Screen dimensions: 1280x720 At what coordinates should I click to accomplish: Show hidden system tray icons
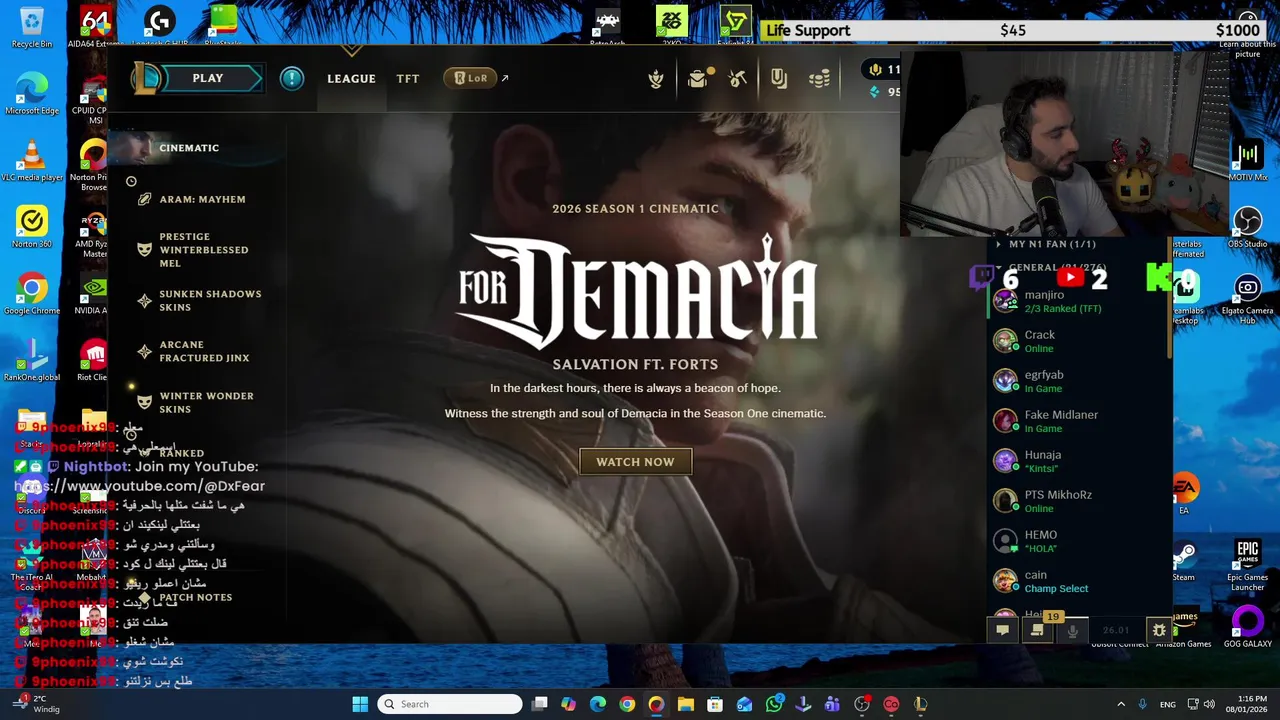pos(1121,704)
